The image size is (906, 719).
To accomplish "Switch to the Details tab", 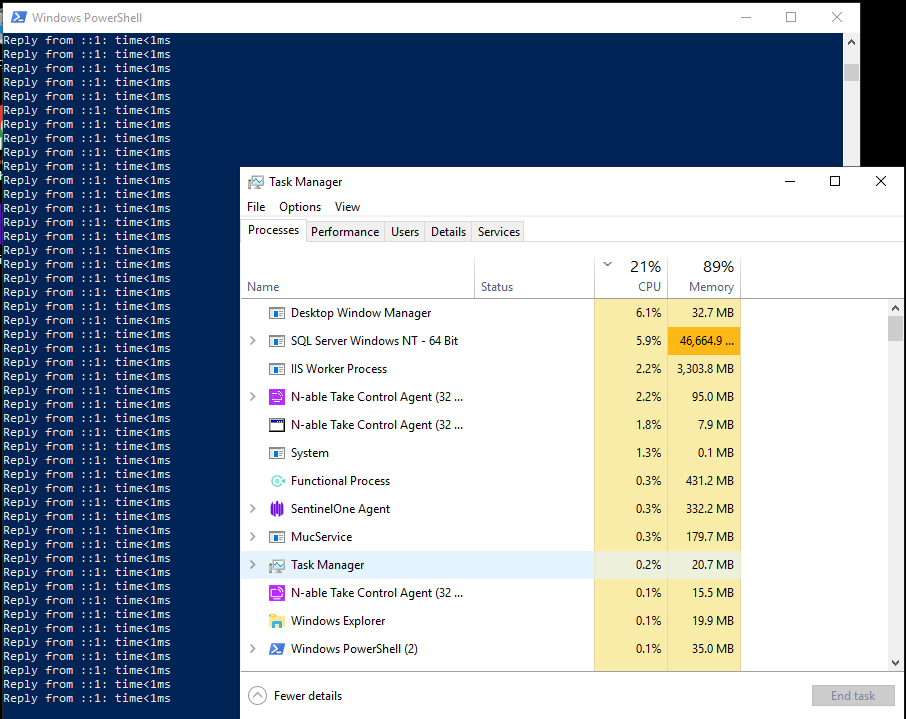I will (448, 232).
